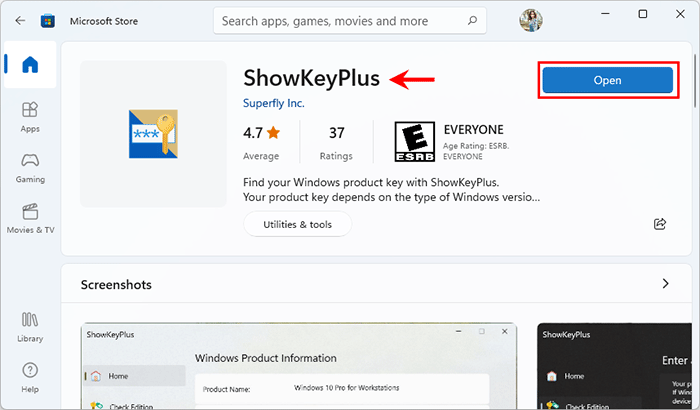Click the Age Rating ESRB text
Image resolution: width=700 pixels, height=410 pixels.
click(476, 151)
